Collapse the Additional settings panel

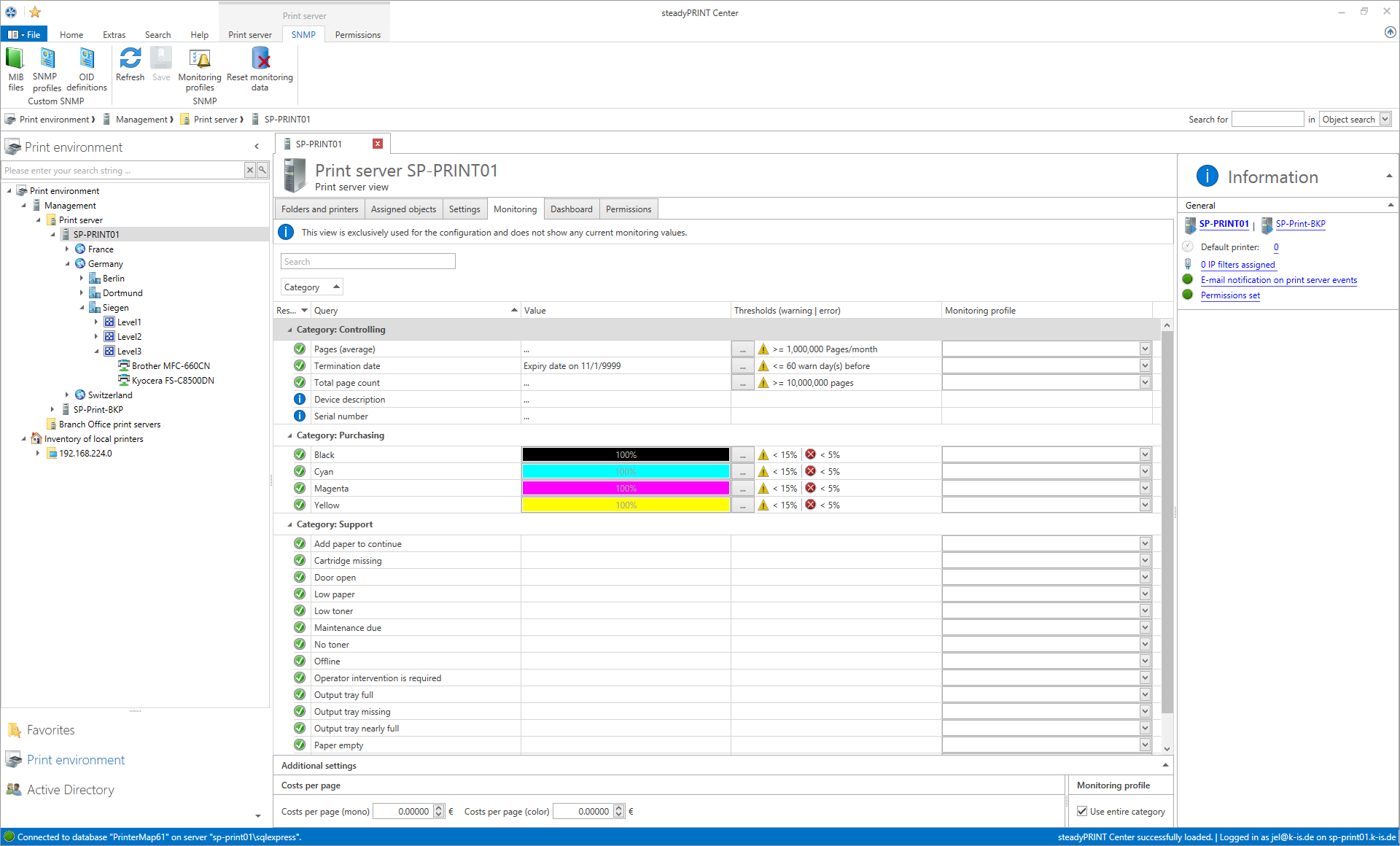[1165, 765]
